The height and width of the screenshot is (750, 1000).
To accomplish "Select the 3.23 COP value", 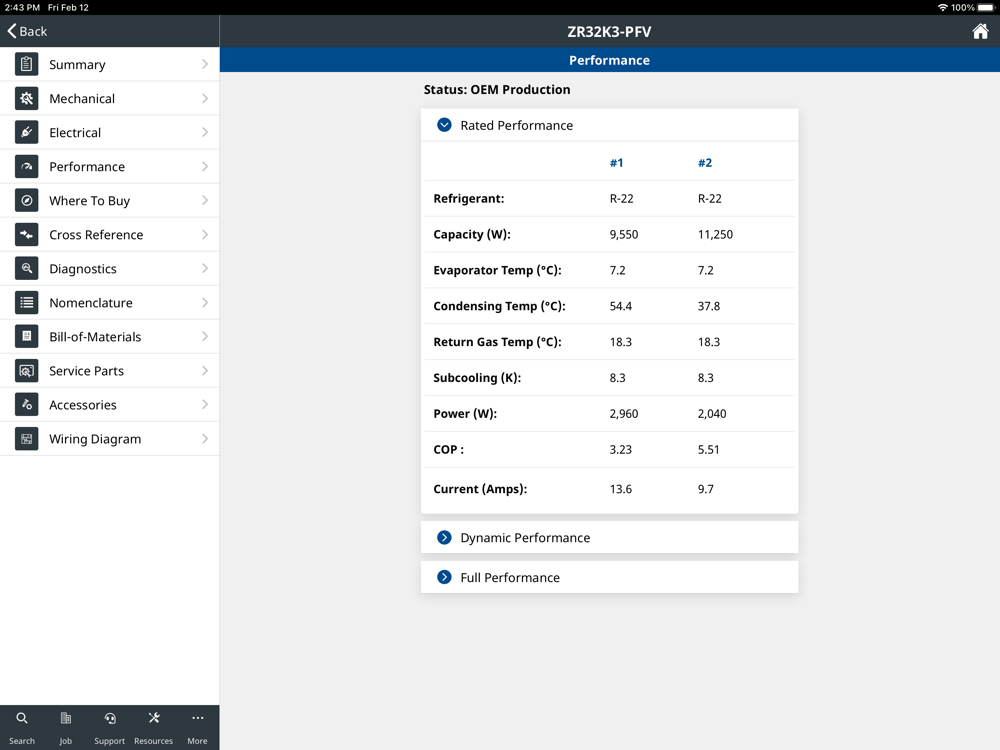I will point(621,450).
